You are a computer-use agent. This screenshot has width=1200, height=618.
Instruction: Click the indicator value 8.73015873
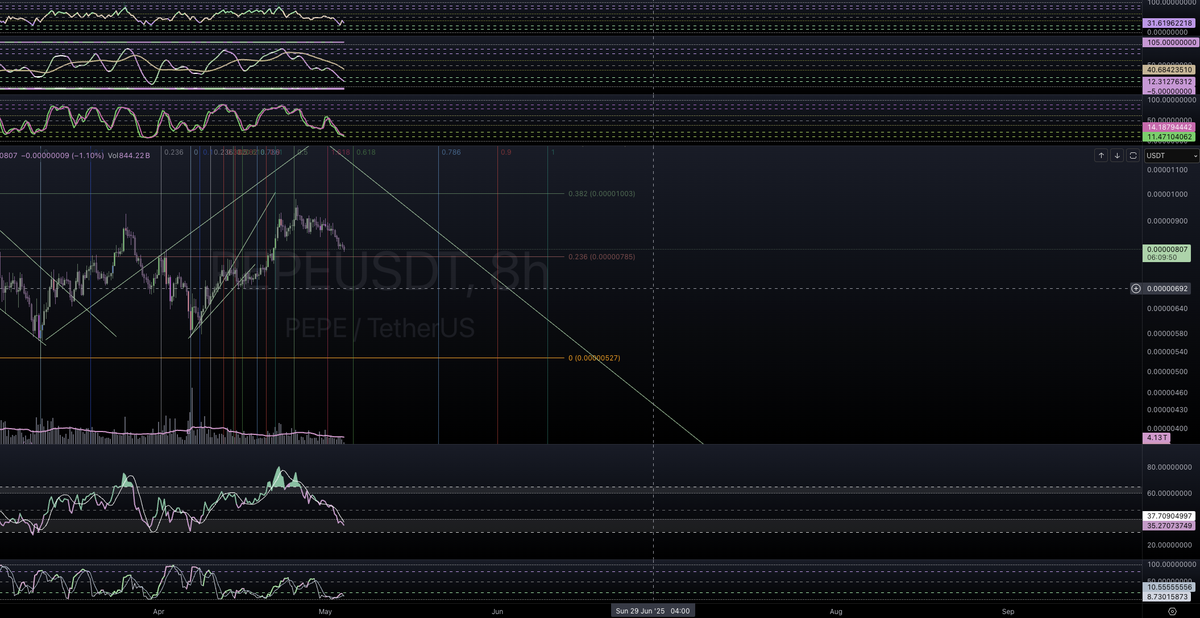pos(1169,597)
